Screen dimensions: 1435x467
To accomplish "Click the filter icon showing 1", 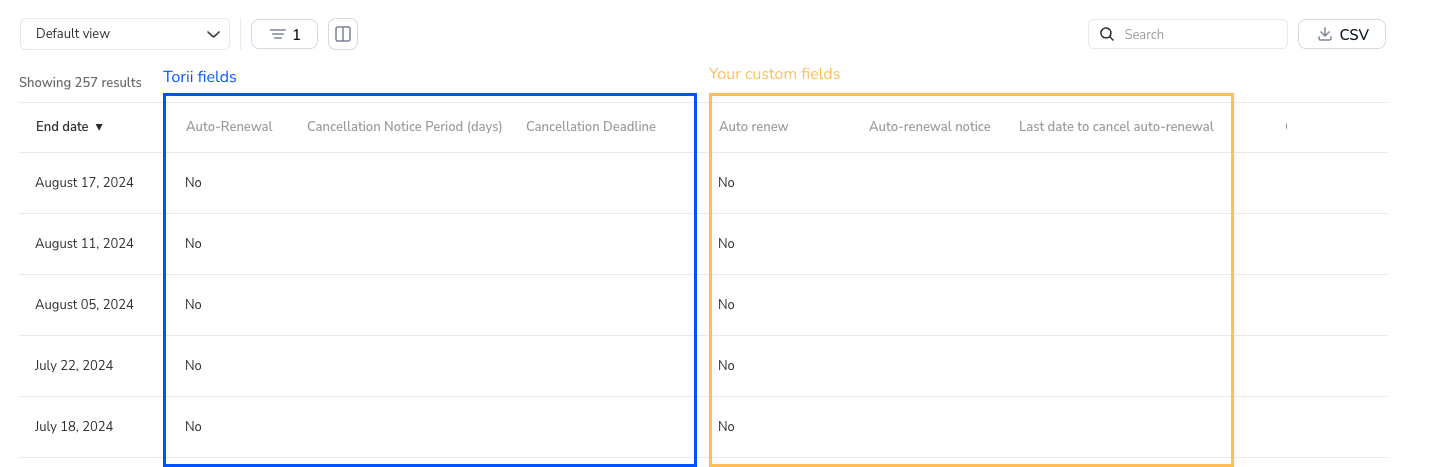I will tap(284, 34).
